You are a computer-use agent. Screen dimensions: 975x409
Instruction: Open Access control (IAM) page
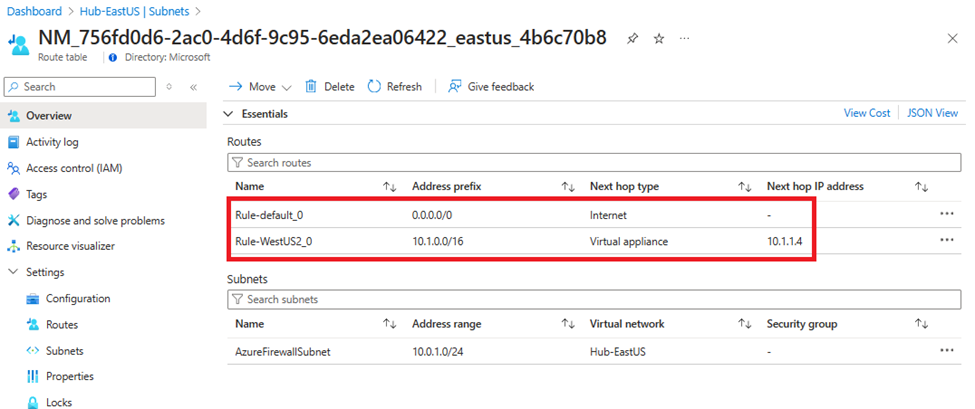(73, 168)
